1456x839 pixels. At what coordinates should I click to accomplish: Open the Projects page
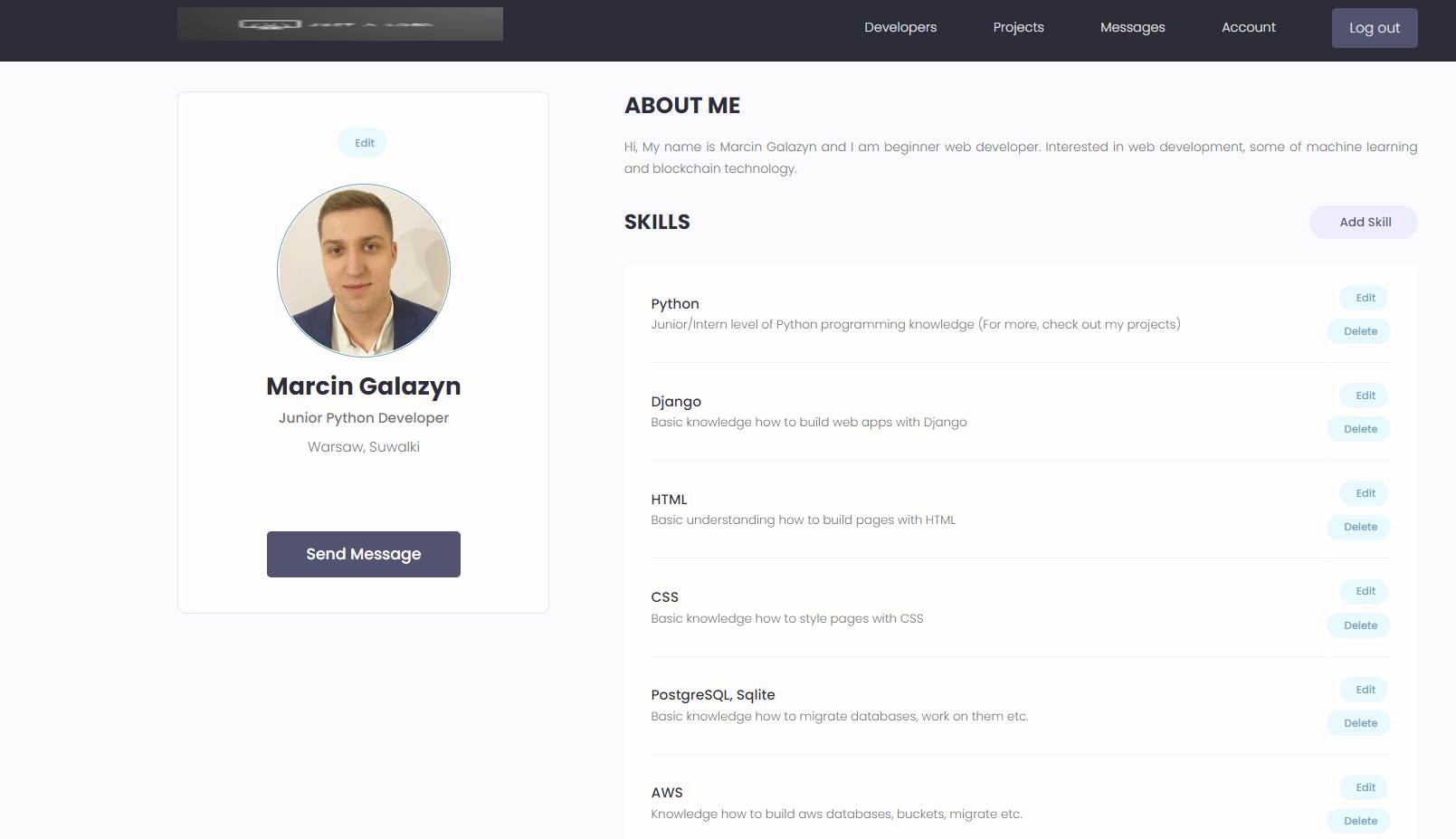1018,27
